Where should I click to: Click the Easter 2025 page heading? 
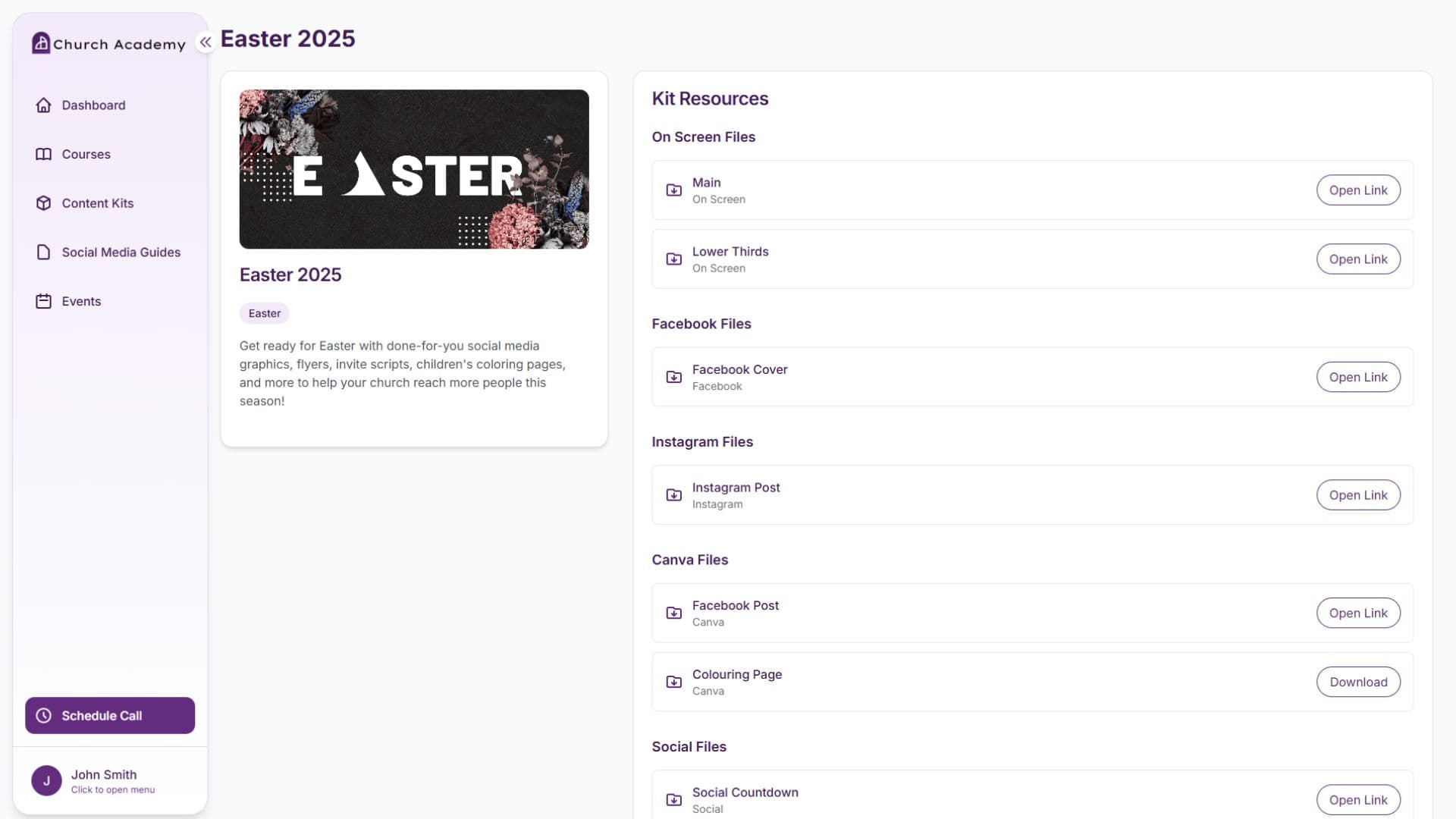[x=287, y=39]
